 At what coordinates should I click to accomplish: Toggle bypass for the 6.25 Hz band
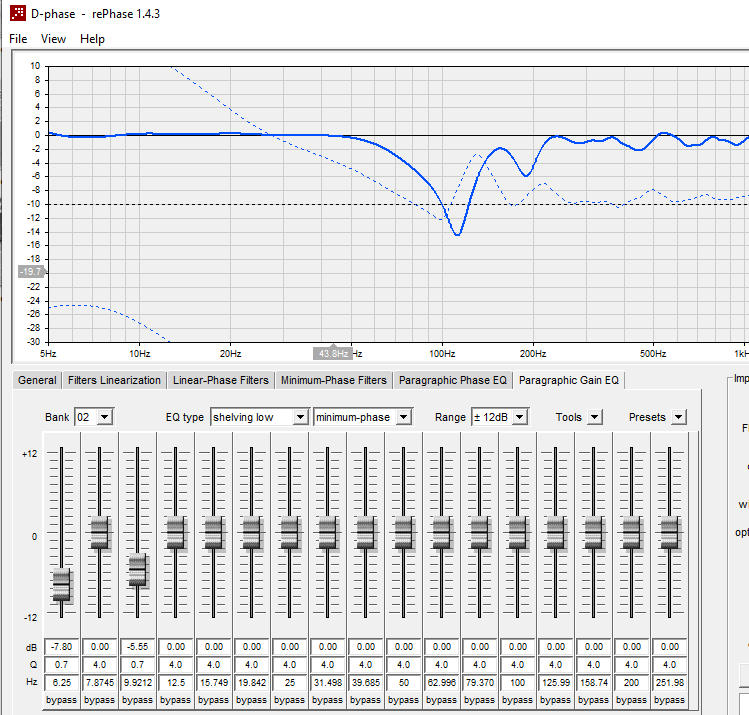61,700
